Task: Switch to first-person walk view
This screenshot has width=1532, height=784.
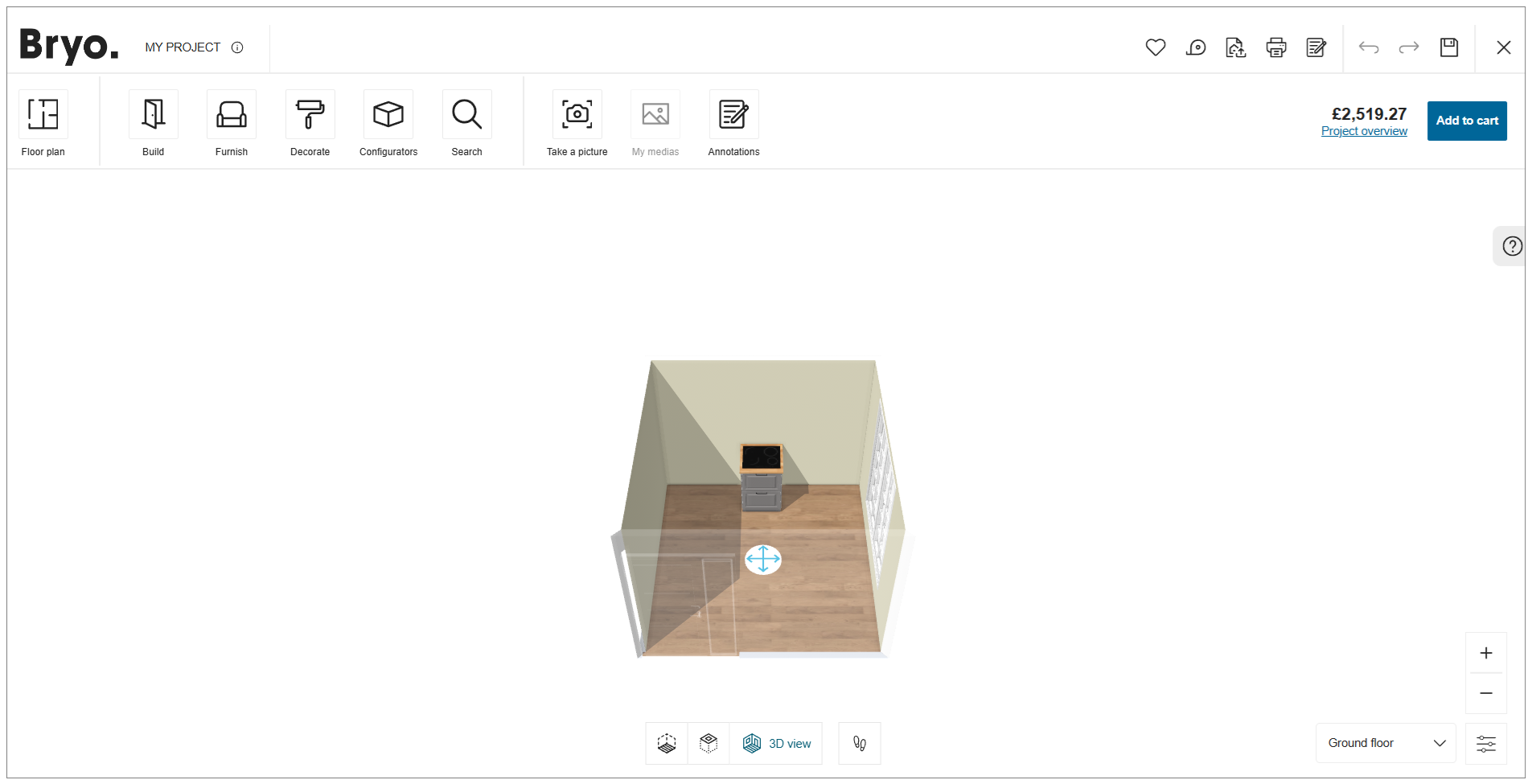Action: tap(859, 743)
